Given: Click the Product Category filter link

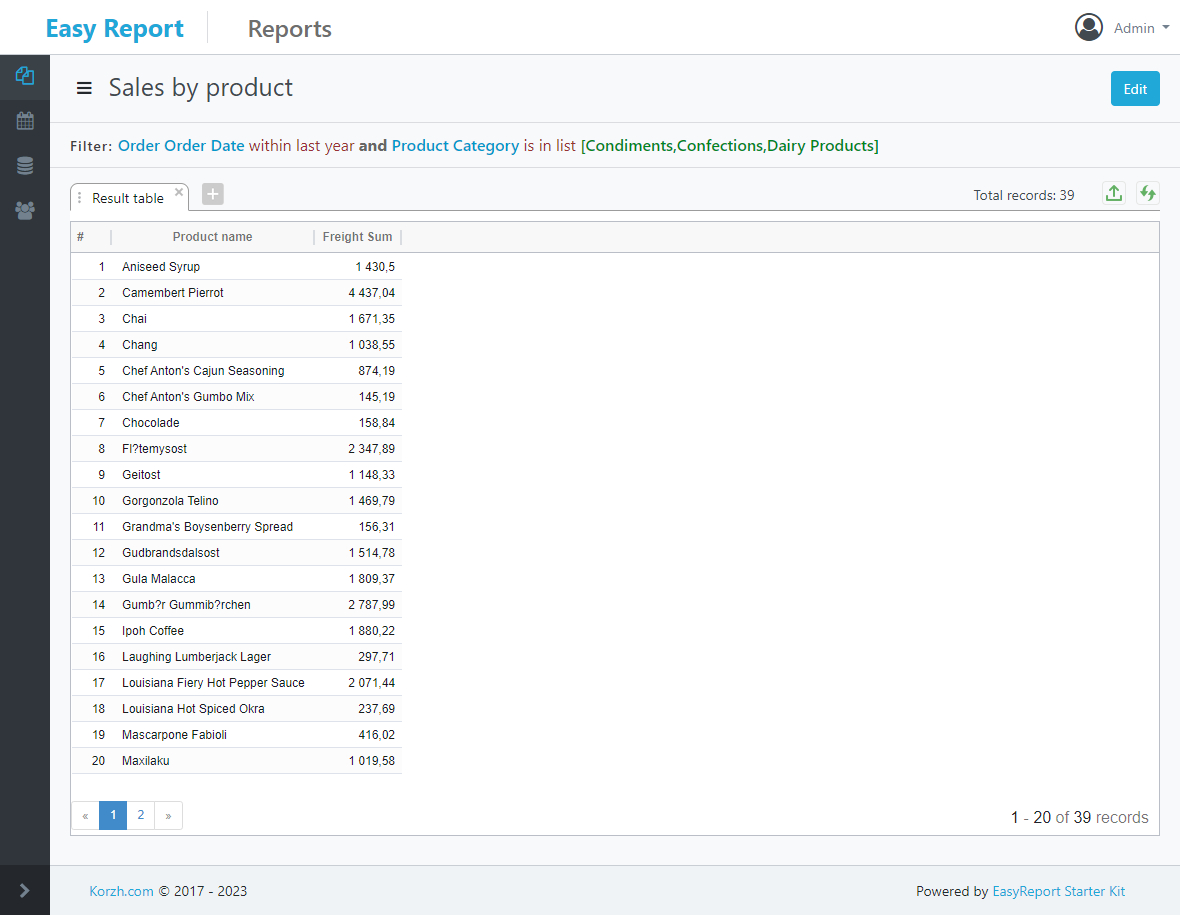Looking at the screenshot, I should (x=455, y=145).
